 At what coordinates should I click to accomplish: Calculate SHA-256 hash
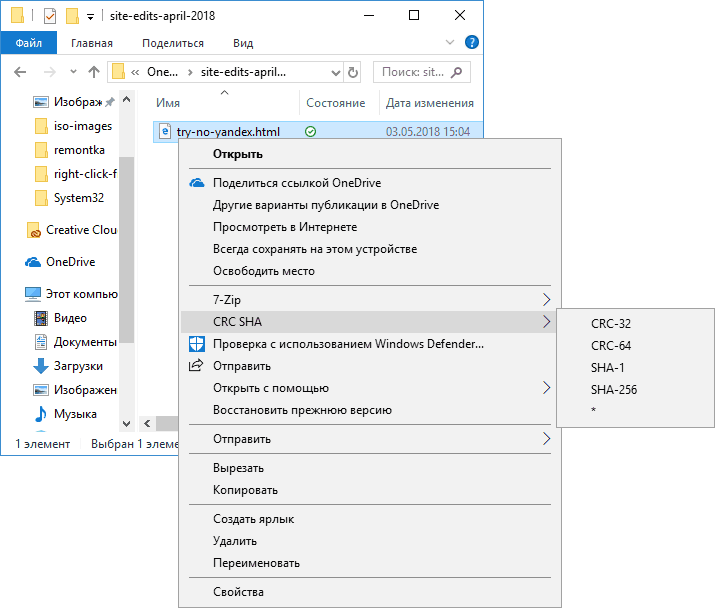point(636,390)
